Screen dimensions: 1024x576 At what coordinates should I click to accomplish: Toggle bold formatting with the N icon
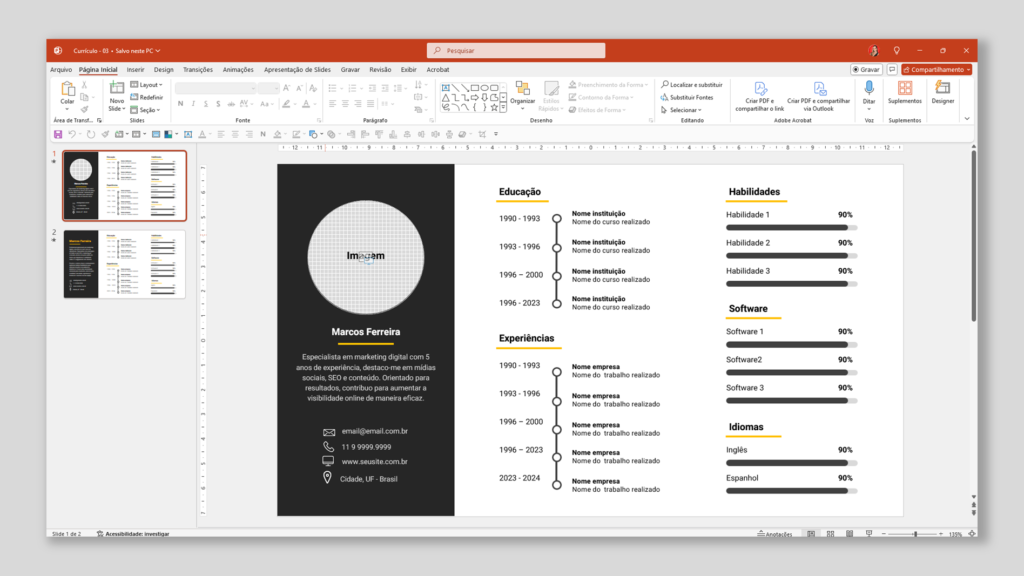pos(181,103)
